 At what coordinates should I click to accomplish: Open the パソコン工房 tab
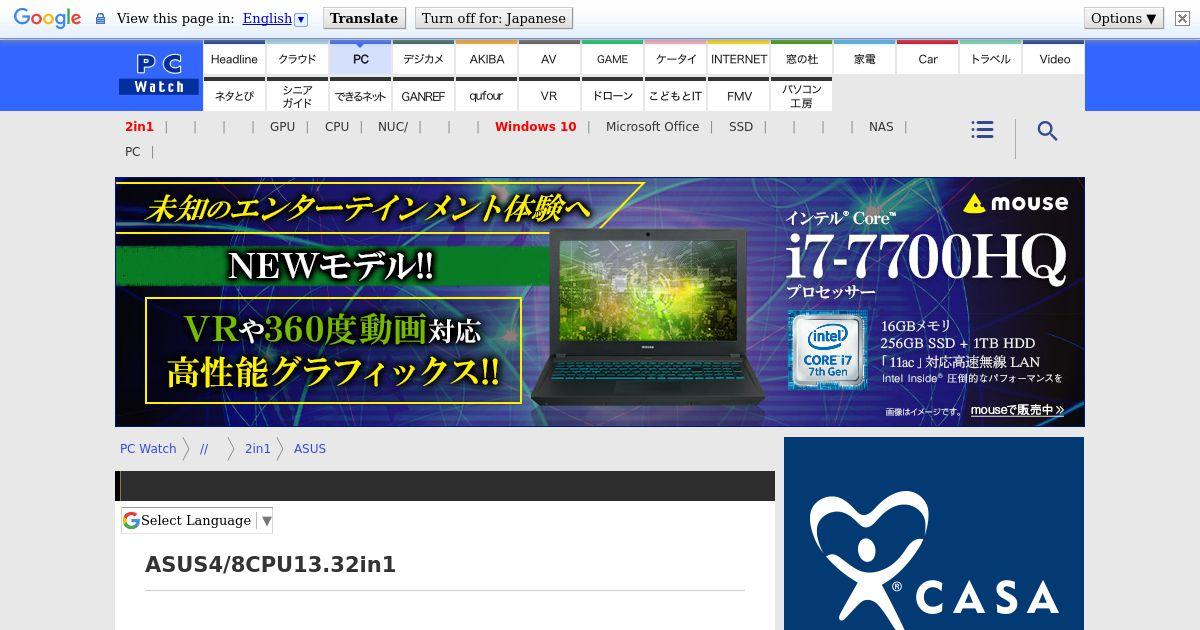(x=801, y=95)
